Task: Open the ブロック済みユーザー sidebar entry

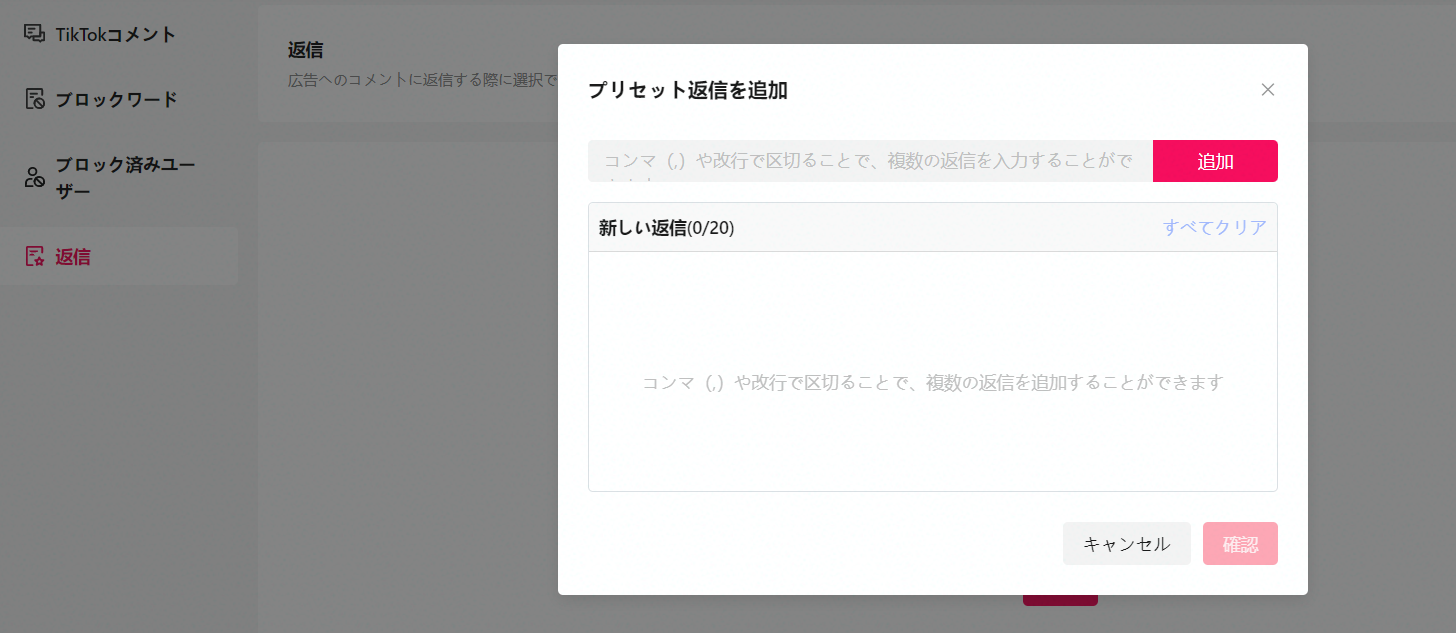Action: coord(124,177)
